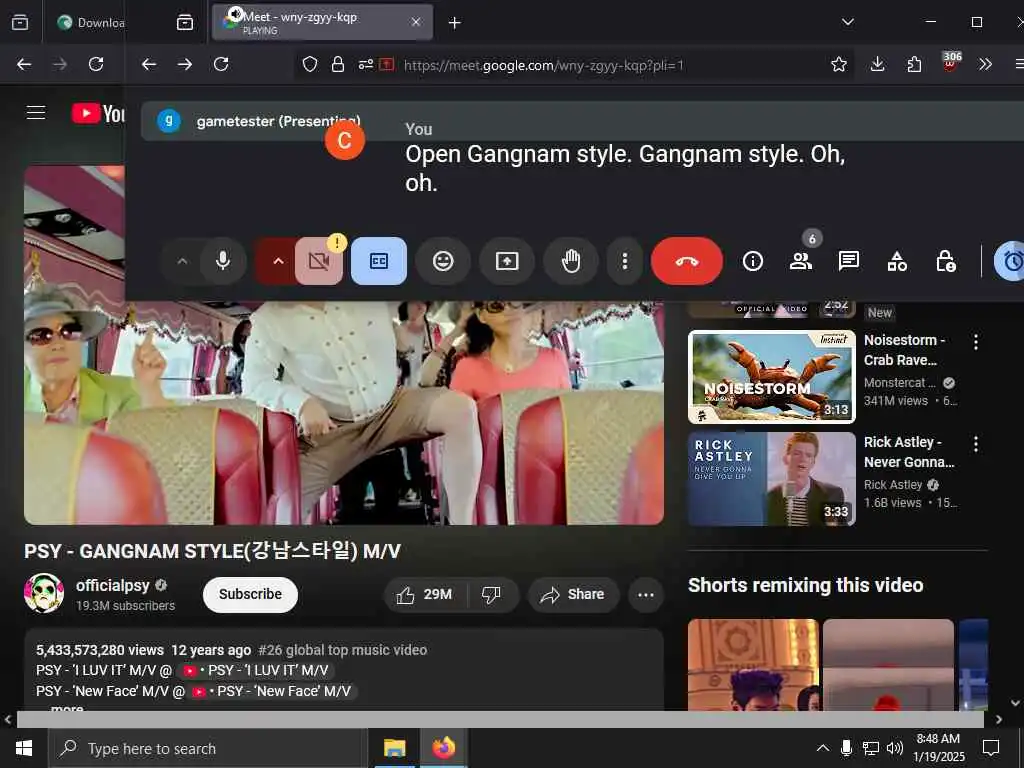Go to YouTube home via logo
This screenshot has height=768, width=1024.
coord(98,113)
